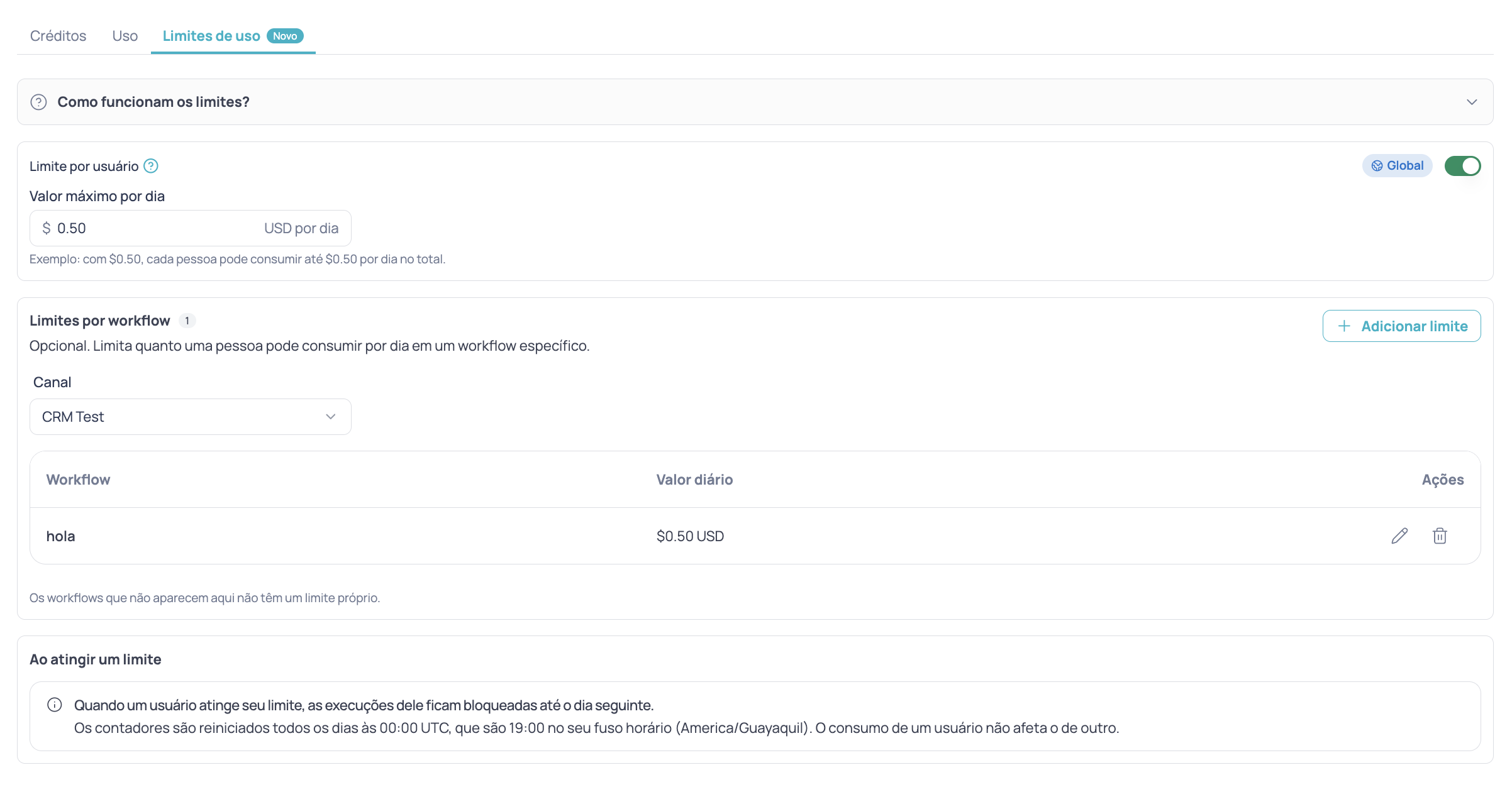Open the Uso tab
Image resolution: width=1512 pixels, height=792 pixels.
coord(125,36)
